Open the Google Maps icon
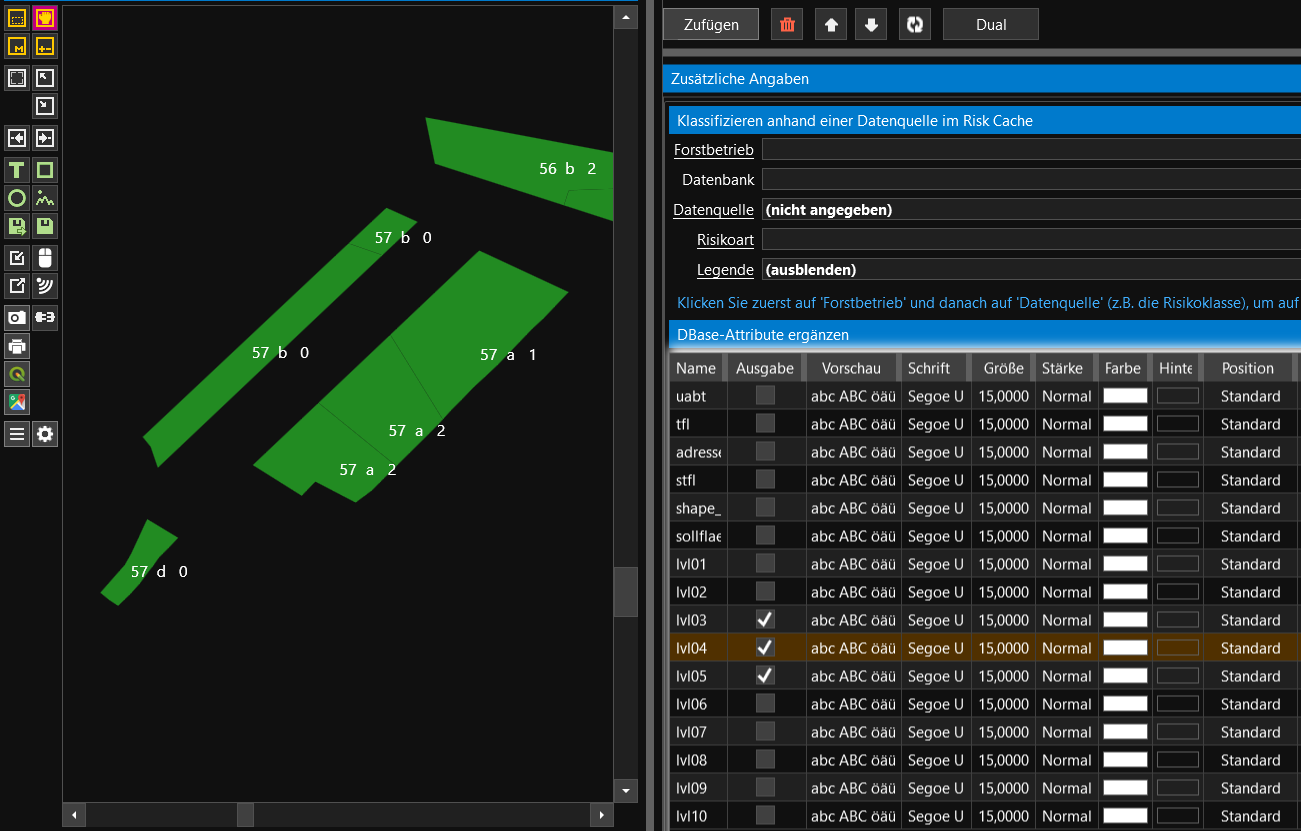The image size is (1301, 831). coord(17,402)
